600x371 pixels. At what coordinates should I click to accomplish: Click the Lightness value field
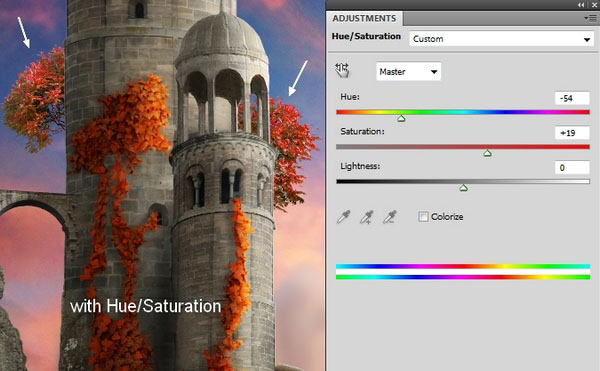(572, 168)
